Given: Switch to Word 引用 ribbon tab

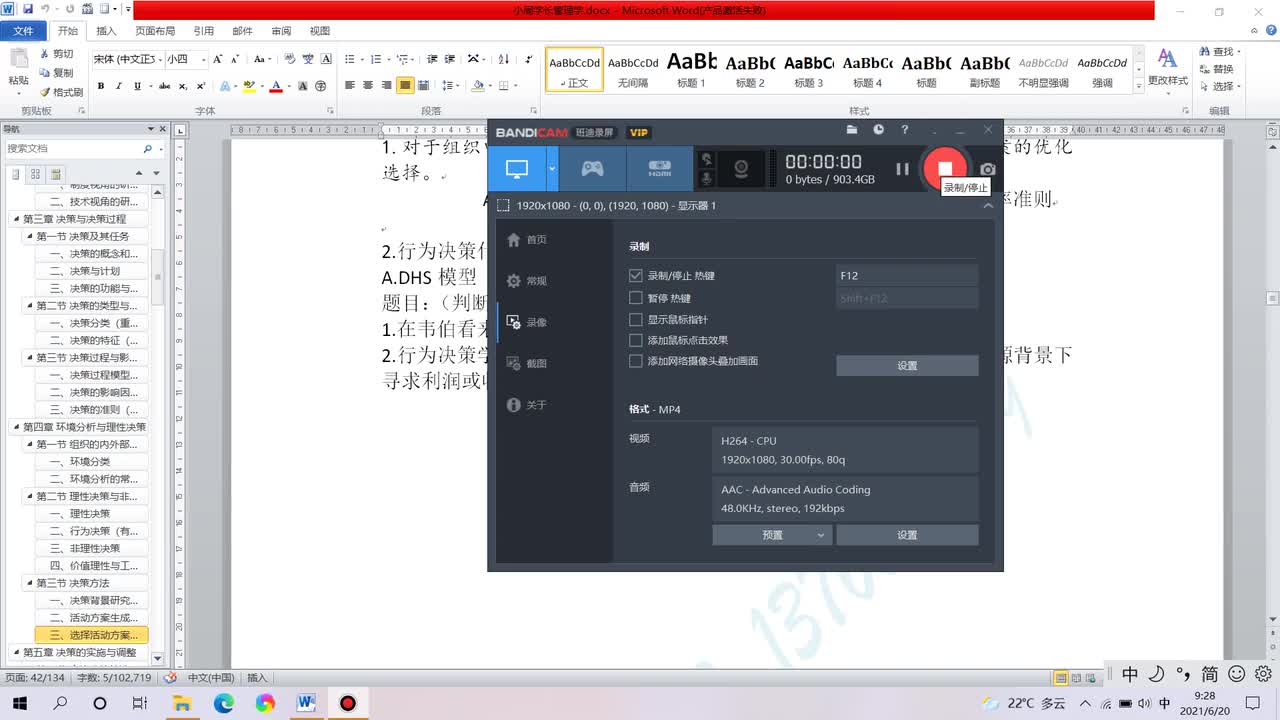Looking at the screenshot, I should click(x=203, y=31).
